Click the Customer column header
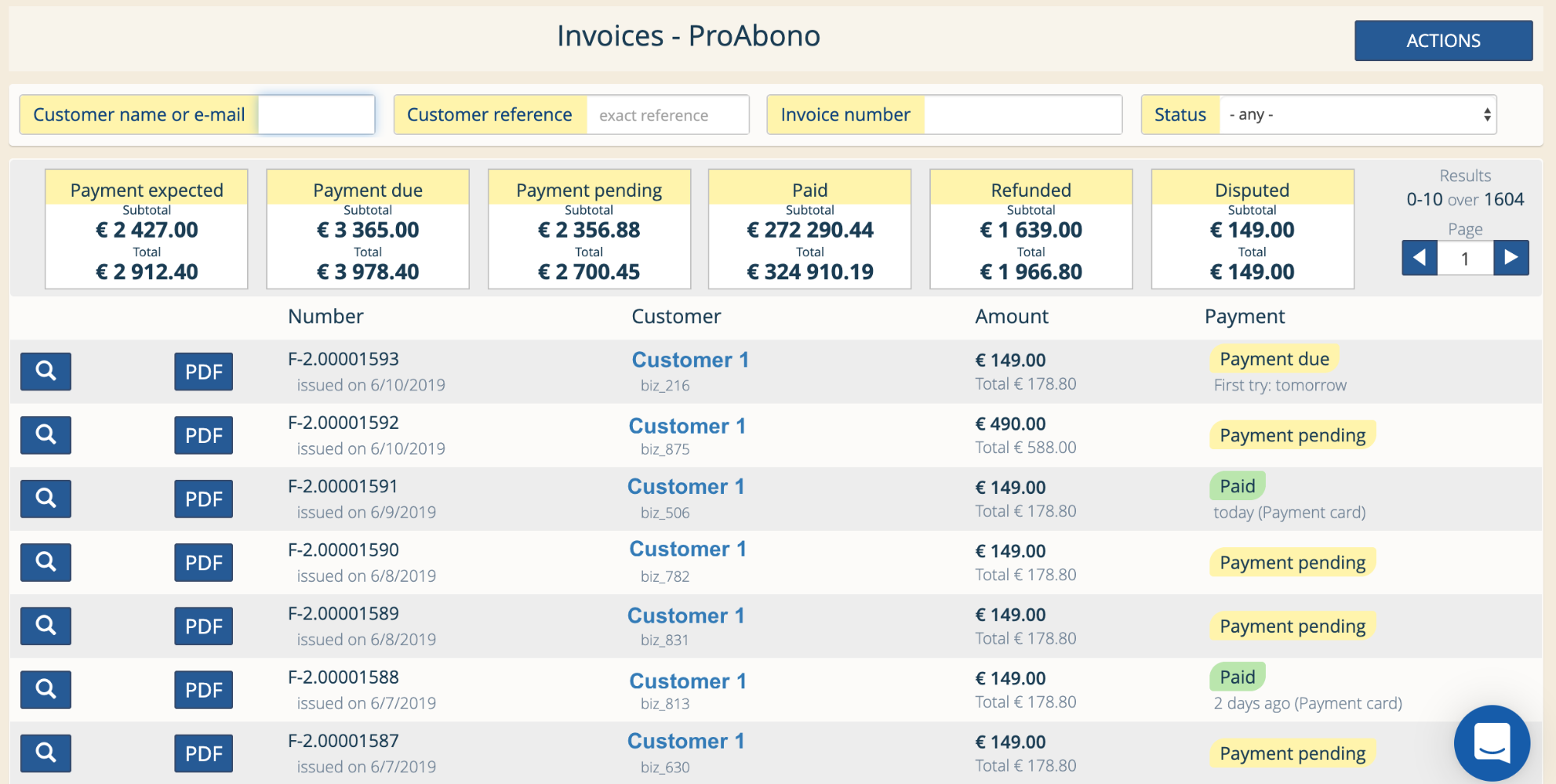 [x=676, y=316]
